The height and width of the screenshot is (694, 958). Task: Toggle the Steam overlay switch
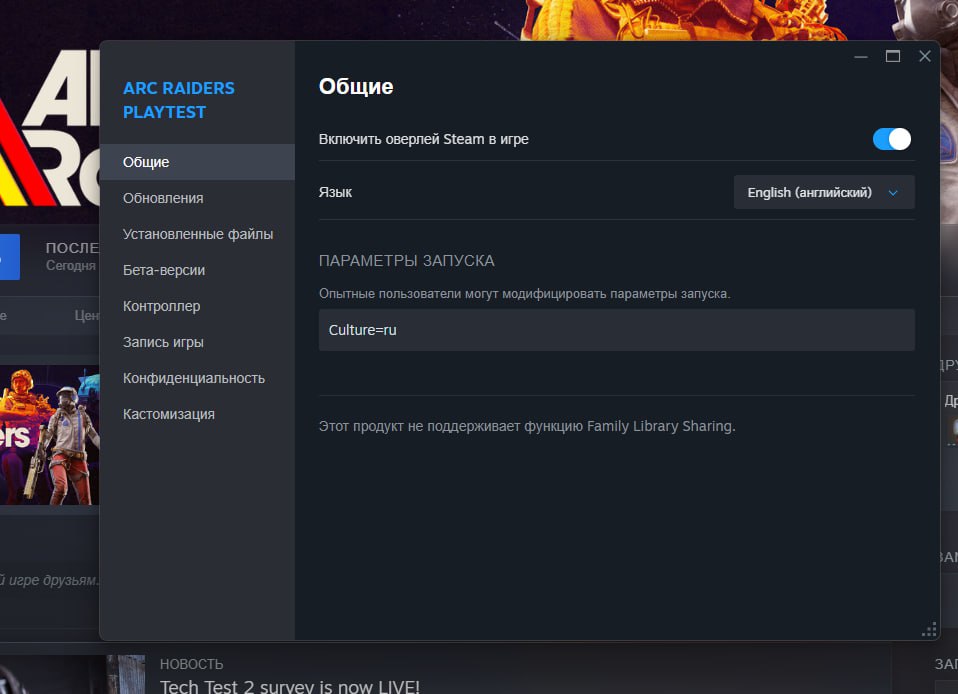pos(891,139)
